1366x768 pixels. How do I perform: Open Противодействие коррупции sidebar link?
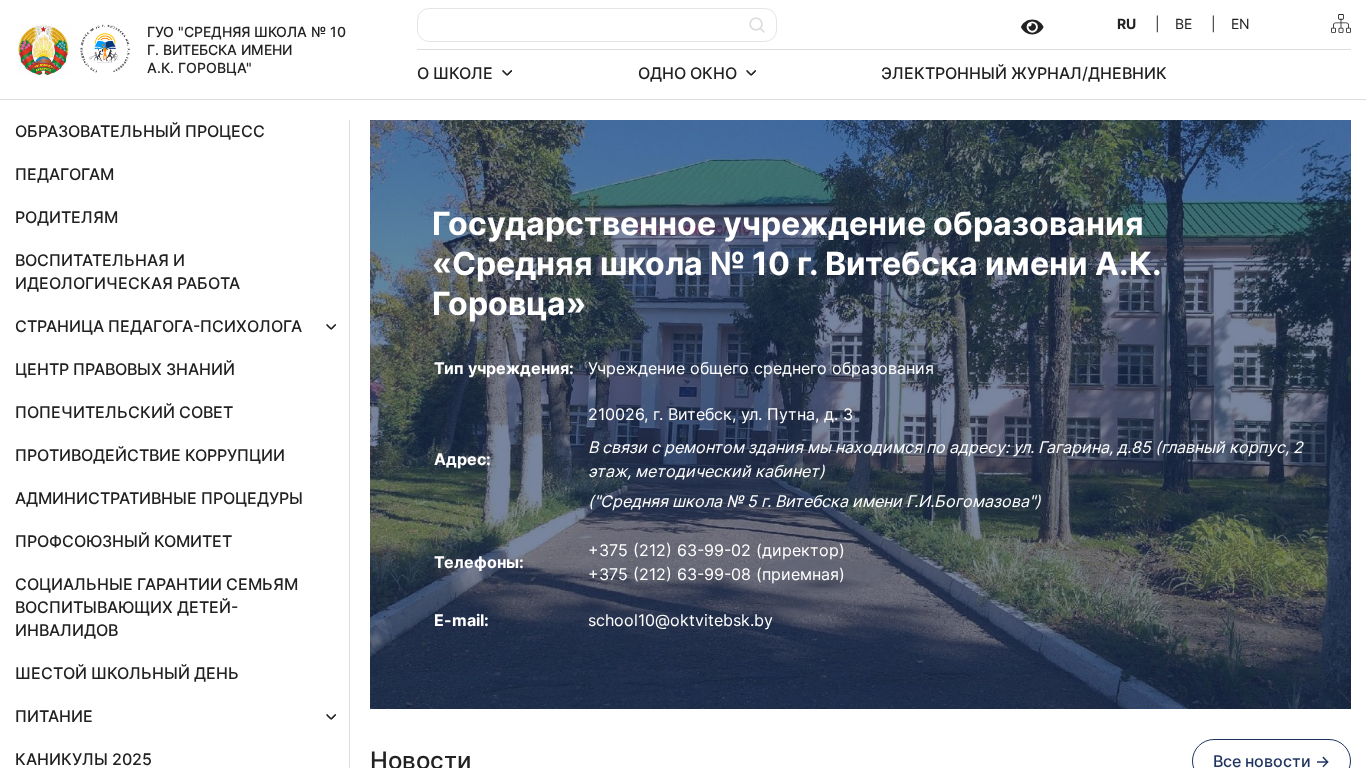tap(150, 455)
